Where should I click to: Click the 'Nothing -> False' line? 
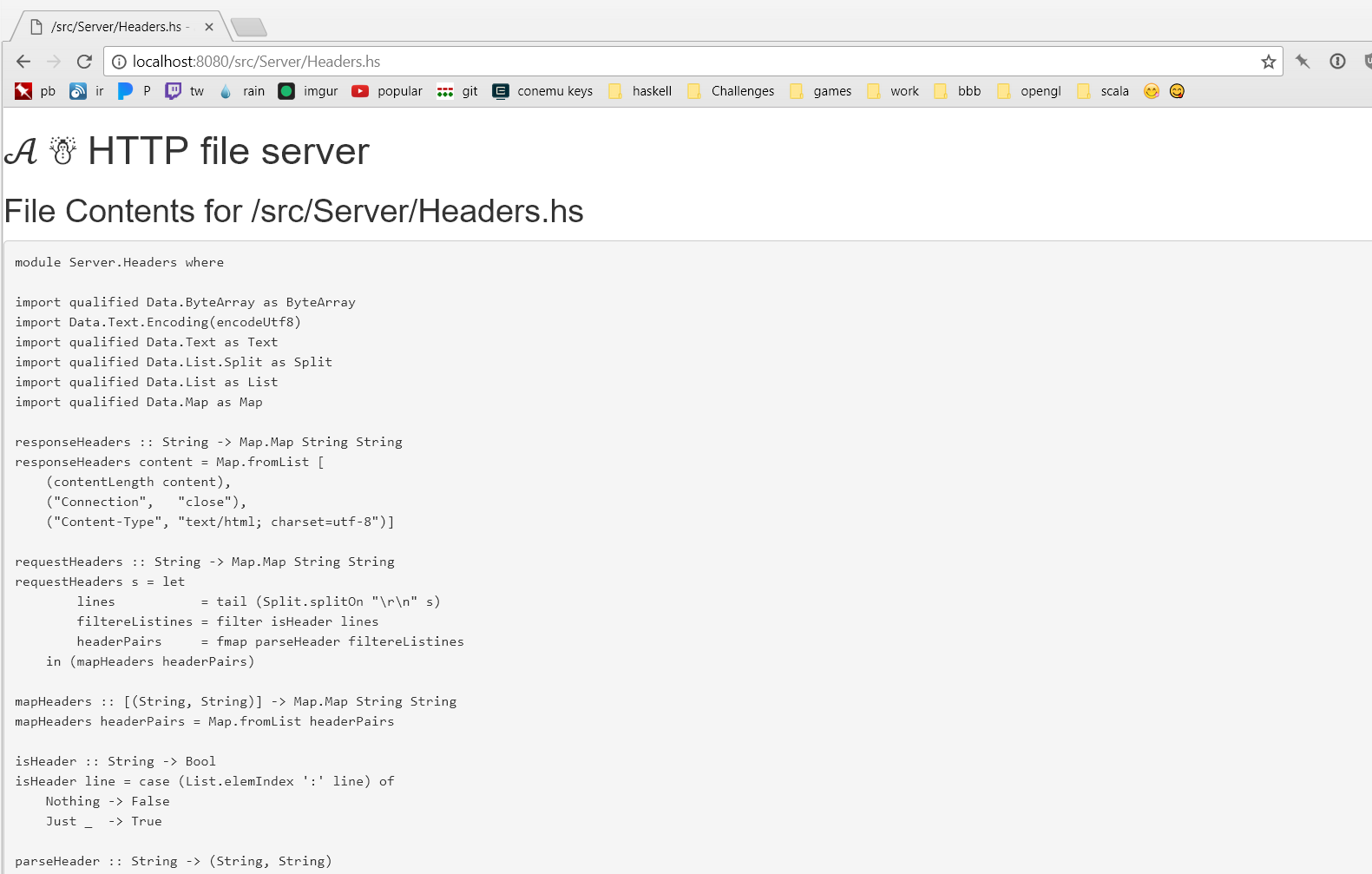tap(108, 801)
